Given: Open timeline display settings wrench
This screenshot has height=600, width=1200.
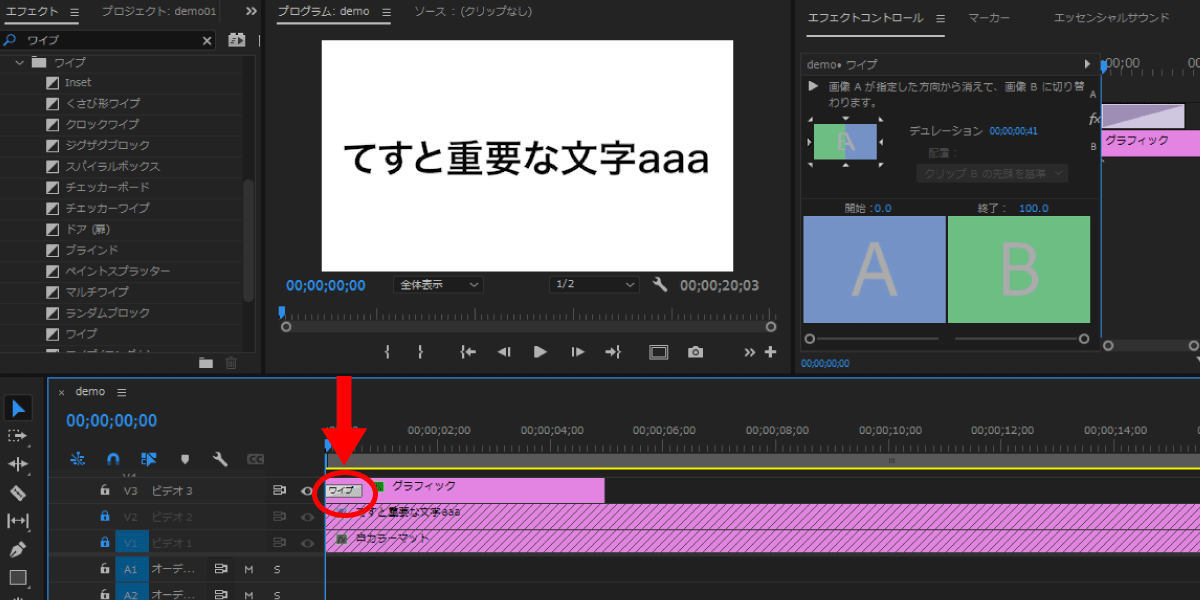Looking at the screenshot, I should coord(220,459).
